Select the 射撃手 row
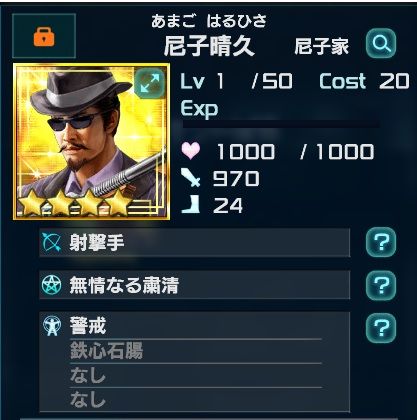The width and height of the screenshot is (417, 420). coord(195,242)
